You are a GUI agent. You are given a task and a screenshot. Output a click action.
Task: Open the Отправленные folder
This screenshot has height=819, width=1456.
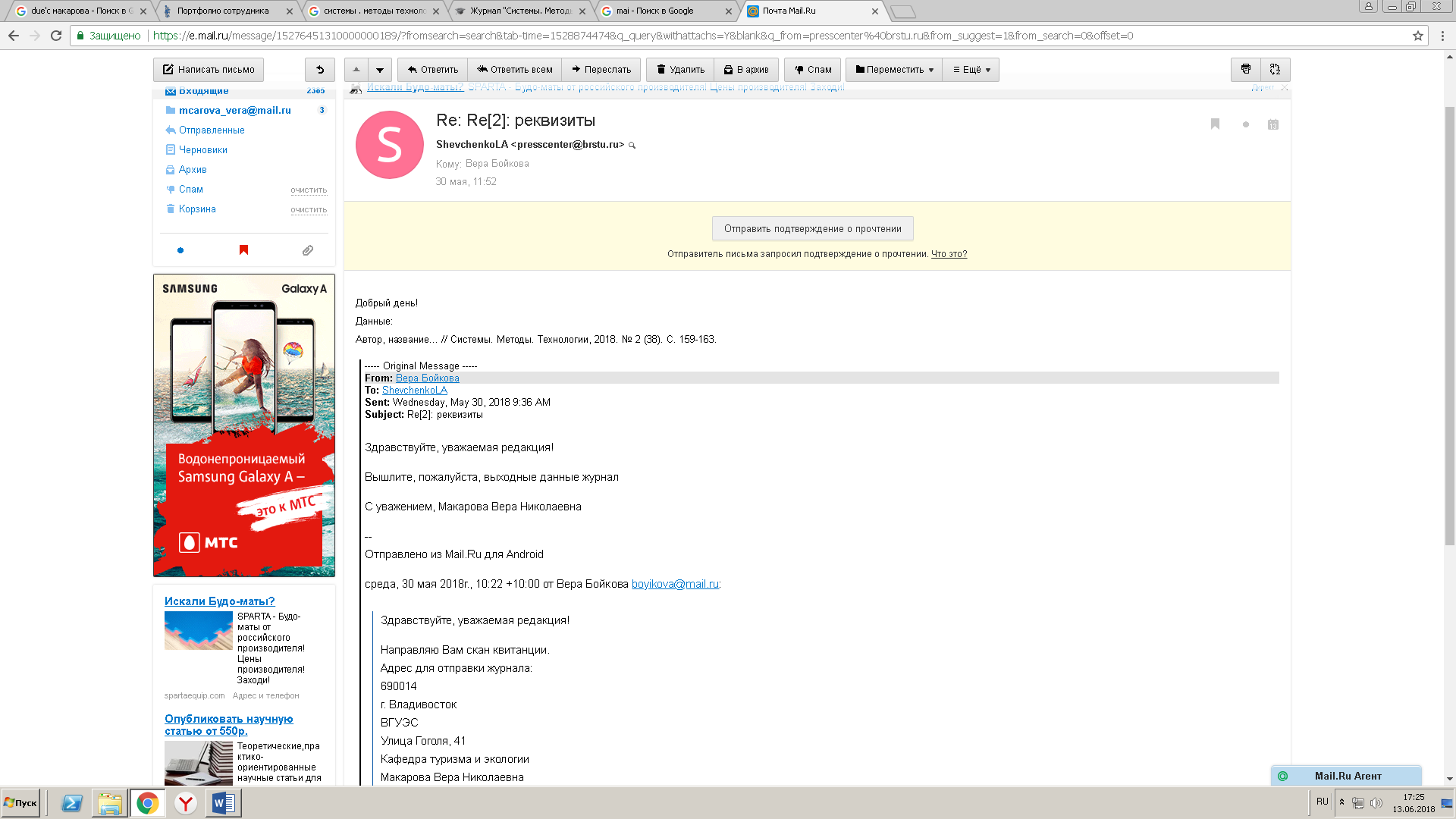tap(212, 130)
